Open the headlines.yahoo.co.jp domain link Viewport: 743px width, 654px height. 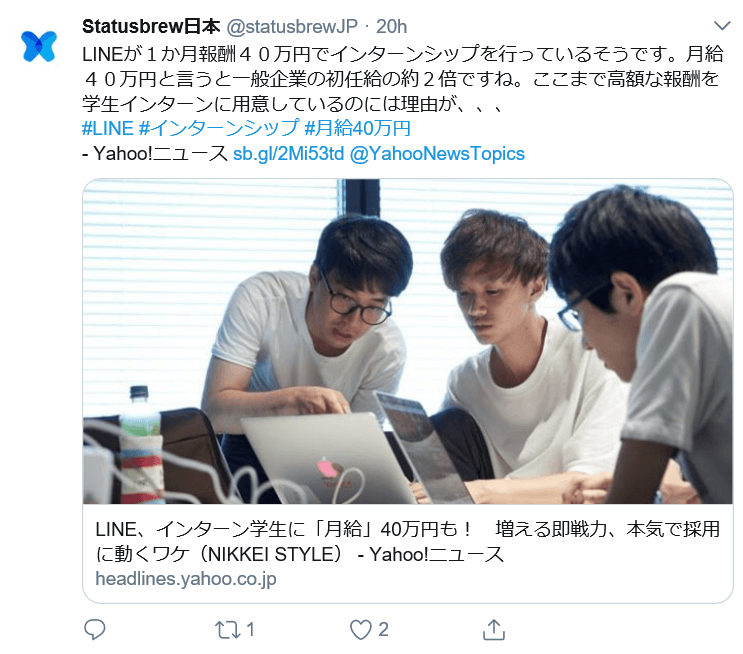tap(186, 579)
